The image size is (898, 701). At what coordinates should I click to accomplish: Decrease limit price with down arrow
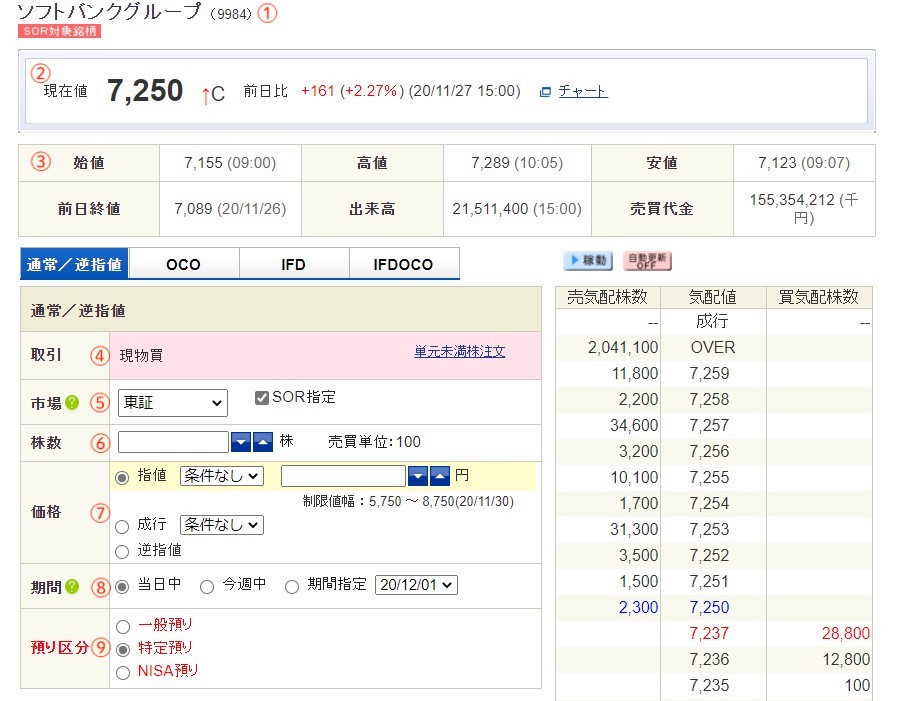[418, 475]
